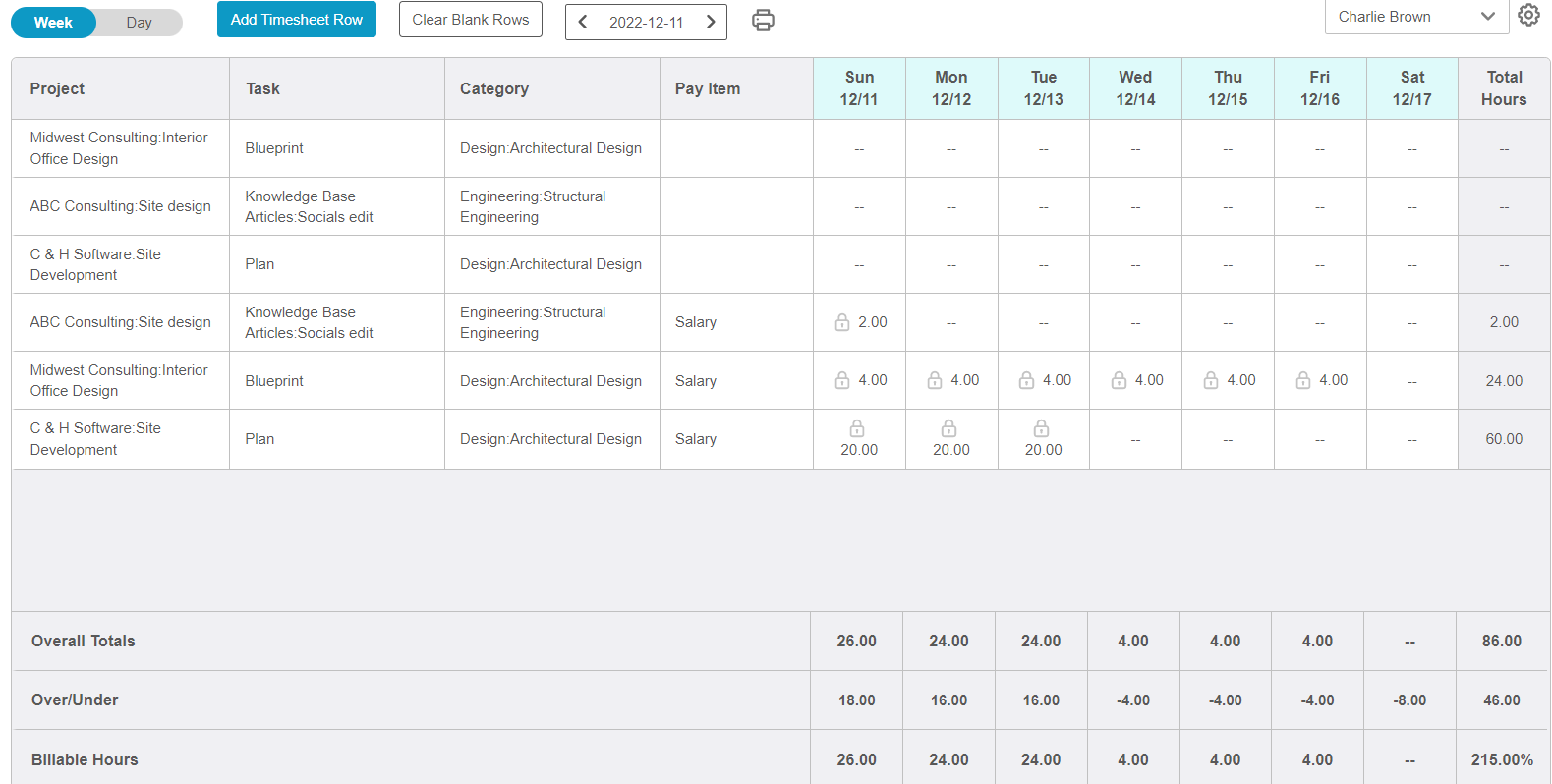Select the Thu 12/15 cell in first Blueprint row
The image size is (1552, 784).
1228,149
